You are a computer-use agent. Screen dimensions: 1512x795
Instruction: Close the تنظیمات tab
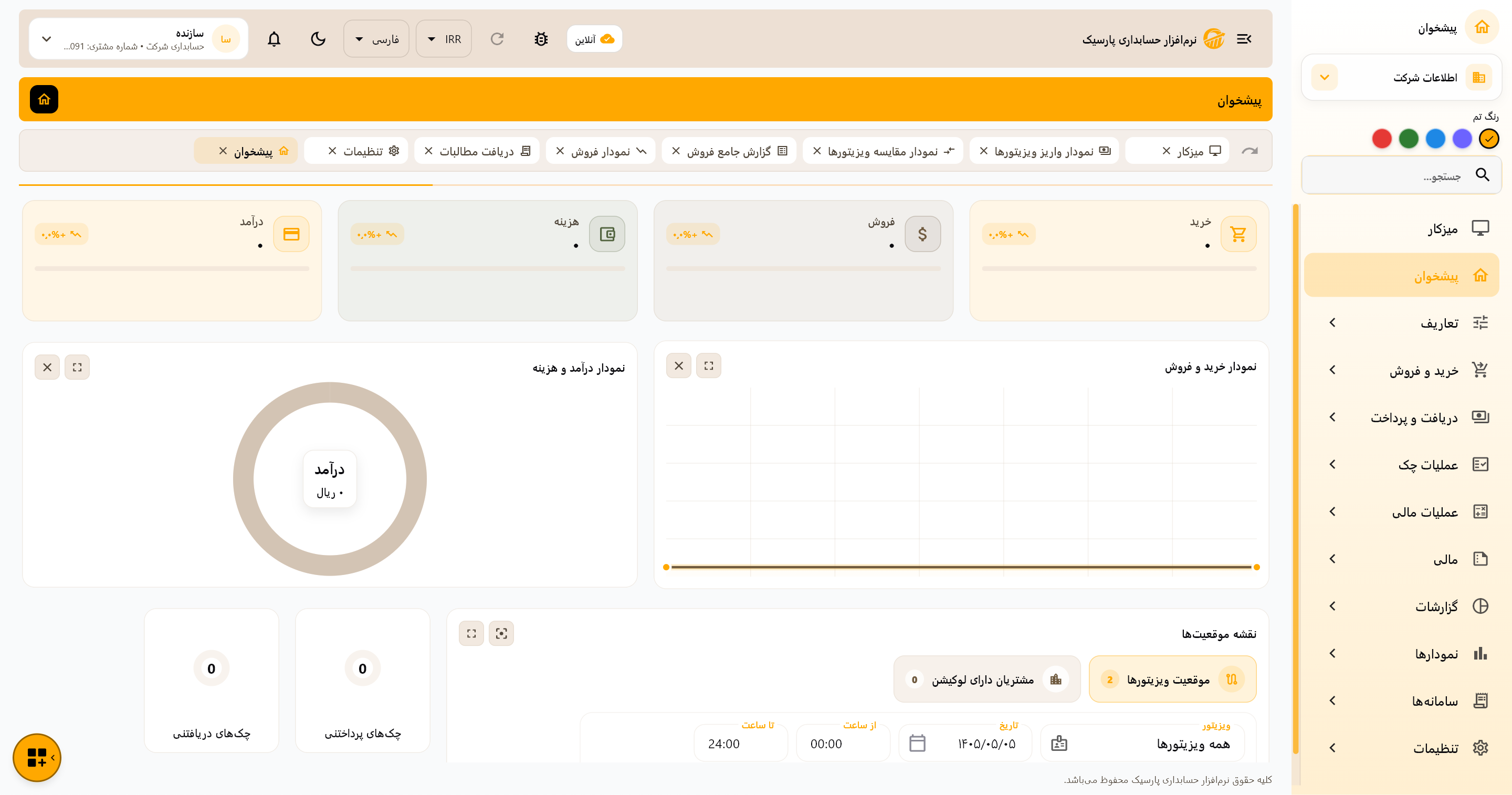[x=332, y=151]
